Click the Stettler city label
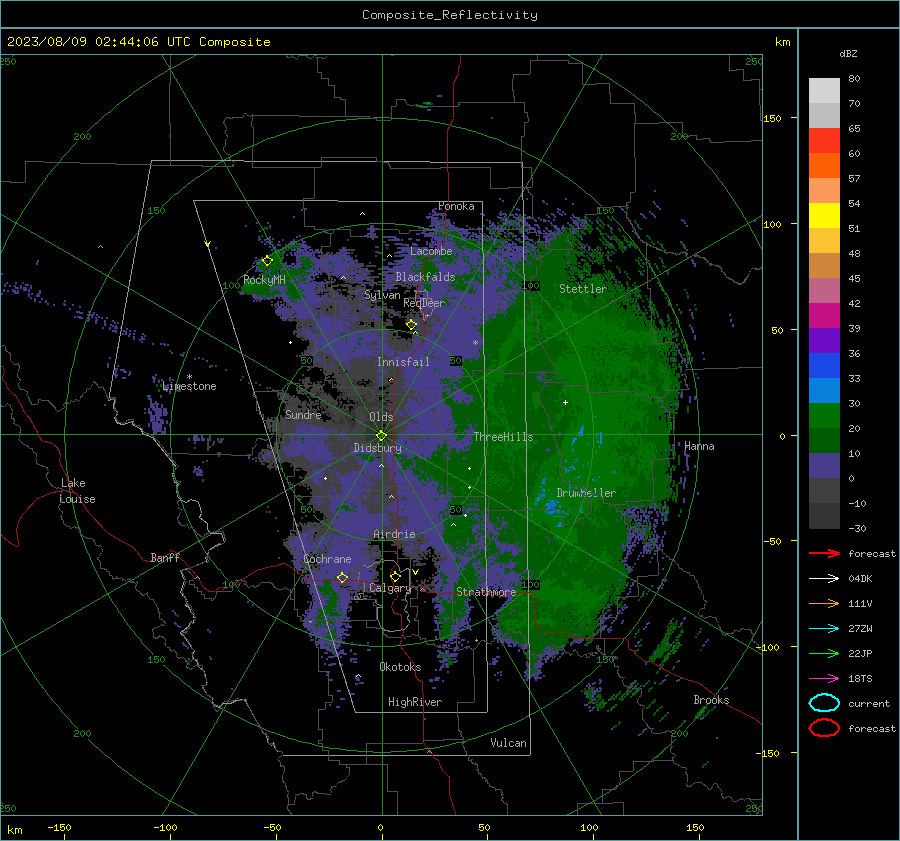900x841 pixels. click(583, 289)
